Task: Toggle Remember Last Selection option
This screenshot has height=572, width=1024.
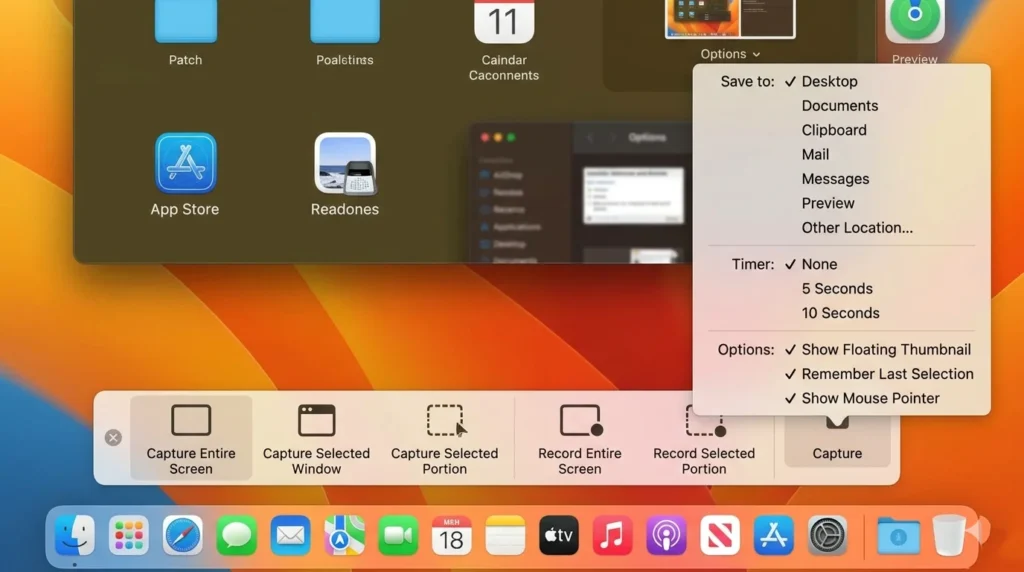Action: point(887,374)
